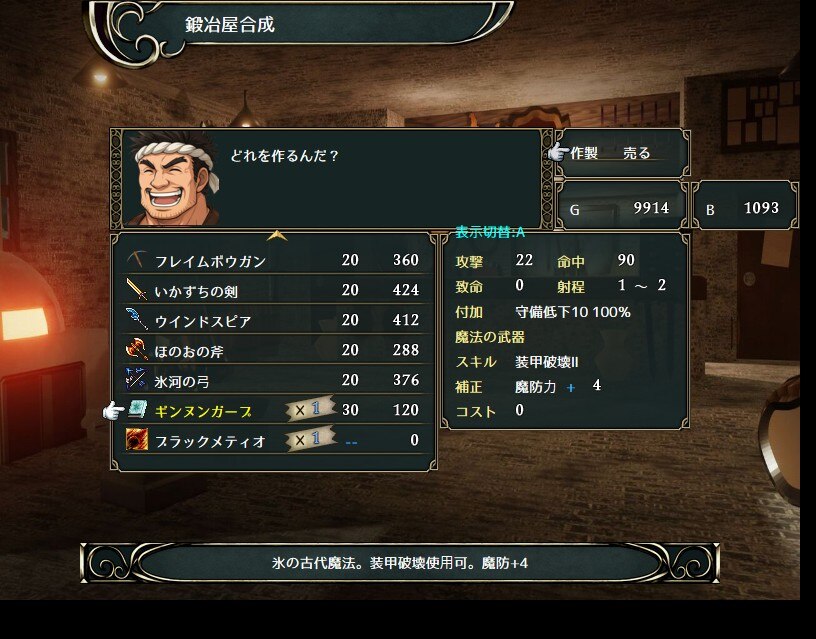The width and height of the screenshot is (816, 639).
Task: Expand list upward with gold arrow
Action: pyautogui.click(x=277, y=237)
